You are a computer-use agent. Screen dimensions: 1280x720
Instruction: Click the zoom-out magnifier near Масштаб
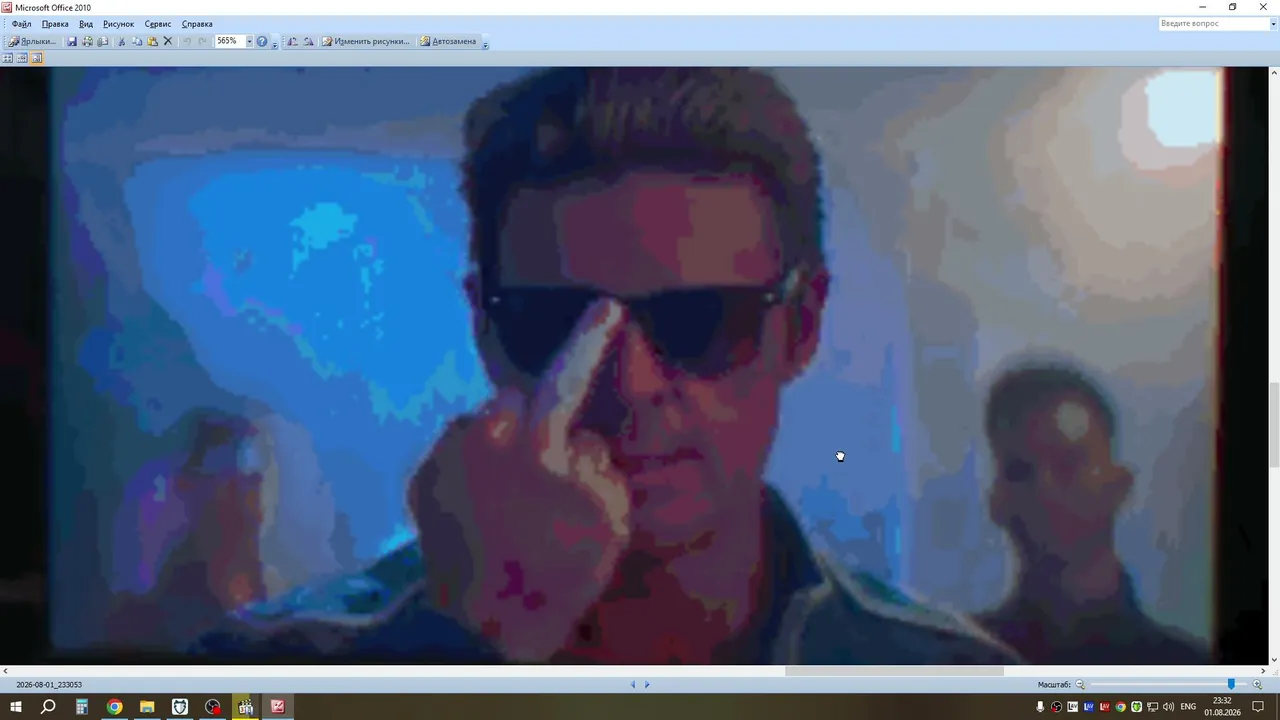(1080, 684)
